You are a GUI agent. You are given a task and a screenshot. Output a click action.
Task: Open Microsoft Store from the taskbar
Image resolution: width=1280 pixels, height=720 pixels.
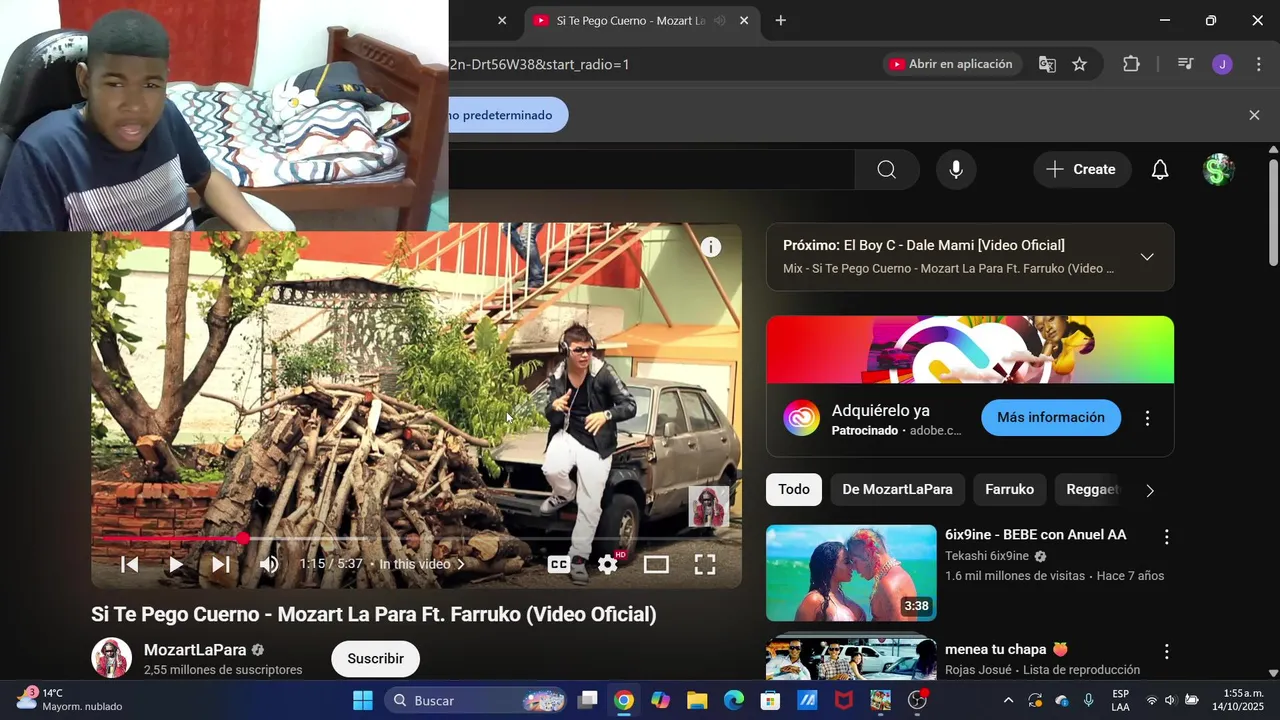tap(770, 700)
